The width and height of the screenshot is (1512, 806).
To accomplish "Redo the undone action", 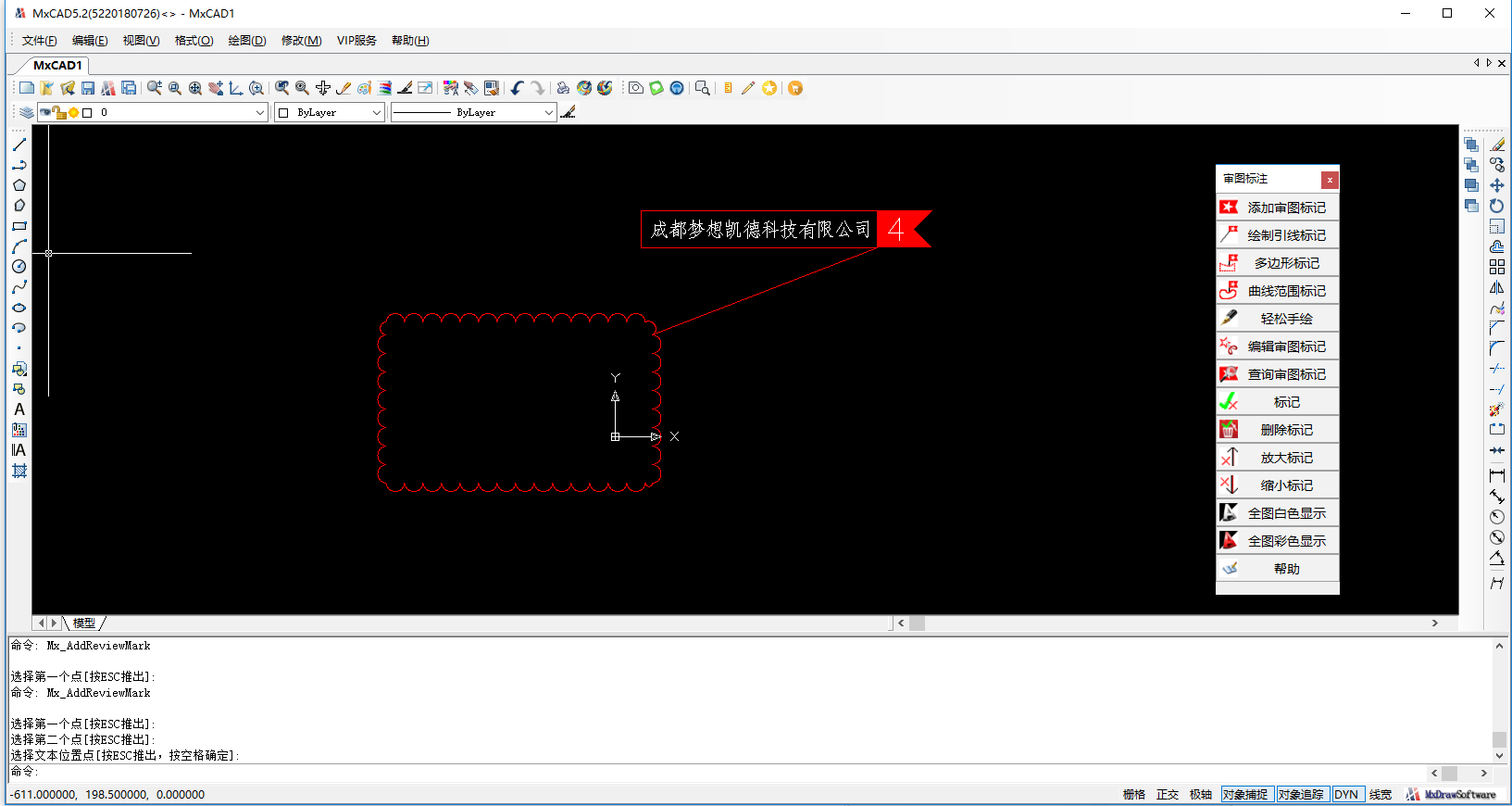I will [x=537, y=88].
